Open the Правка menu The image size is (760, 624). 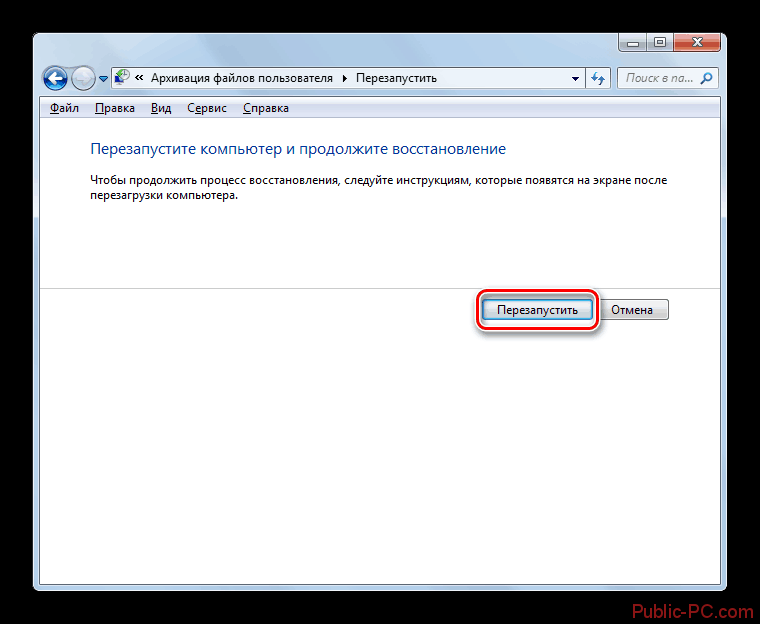(x=115, y=108)
